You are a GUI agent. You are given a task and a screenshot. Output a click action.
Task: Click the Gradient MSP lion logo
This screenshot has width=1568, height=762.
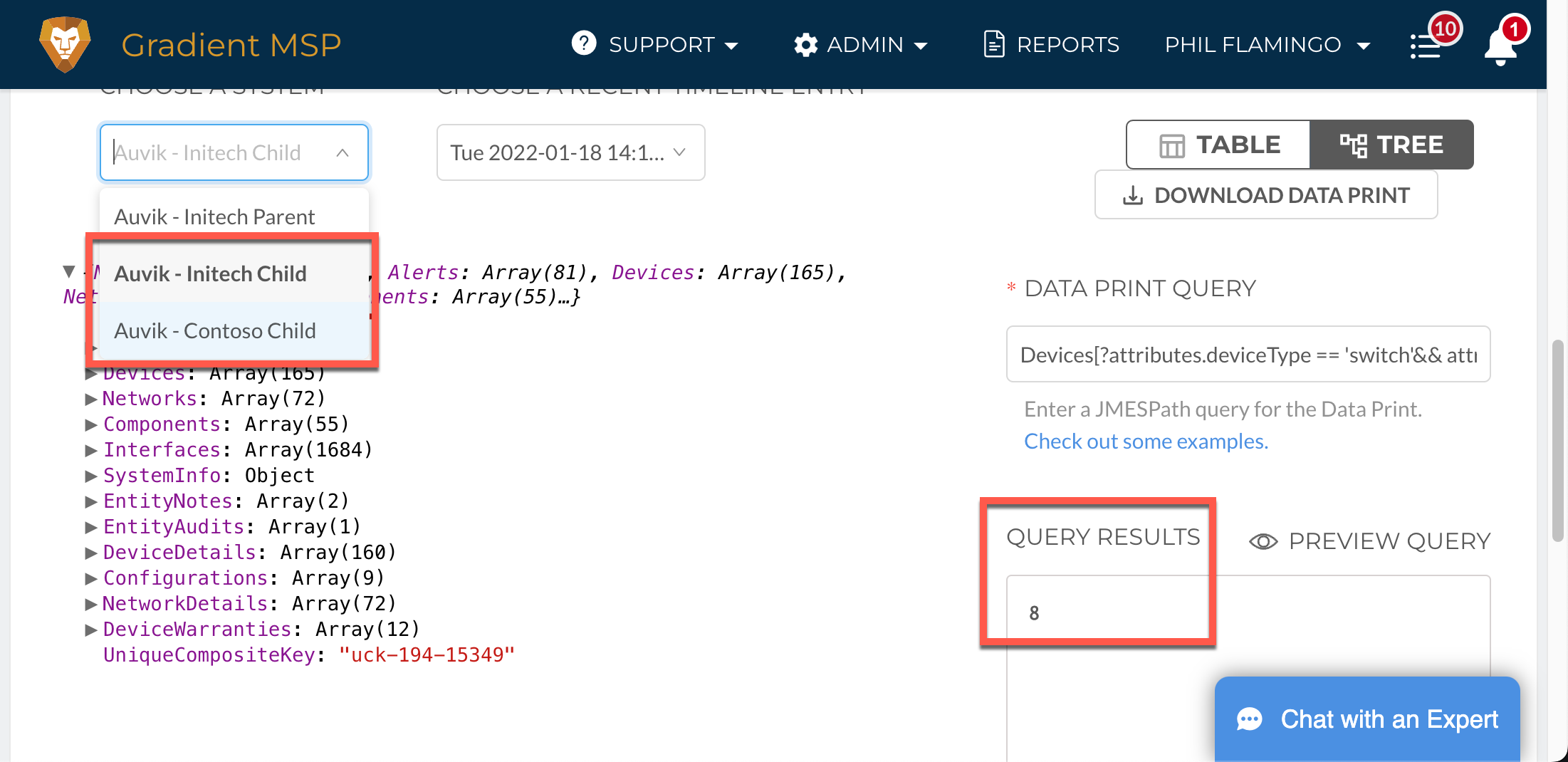tap(65, 44)
